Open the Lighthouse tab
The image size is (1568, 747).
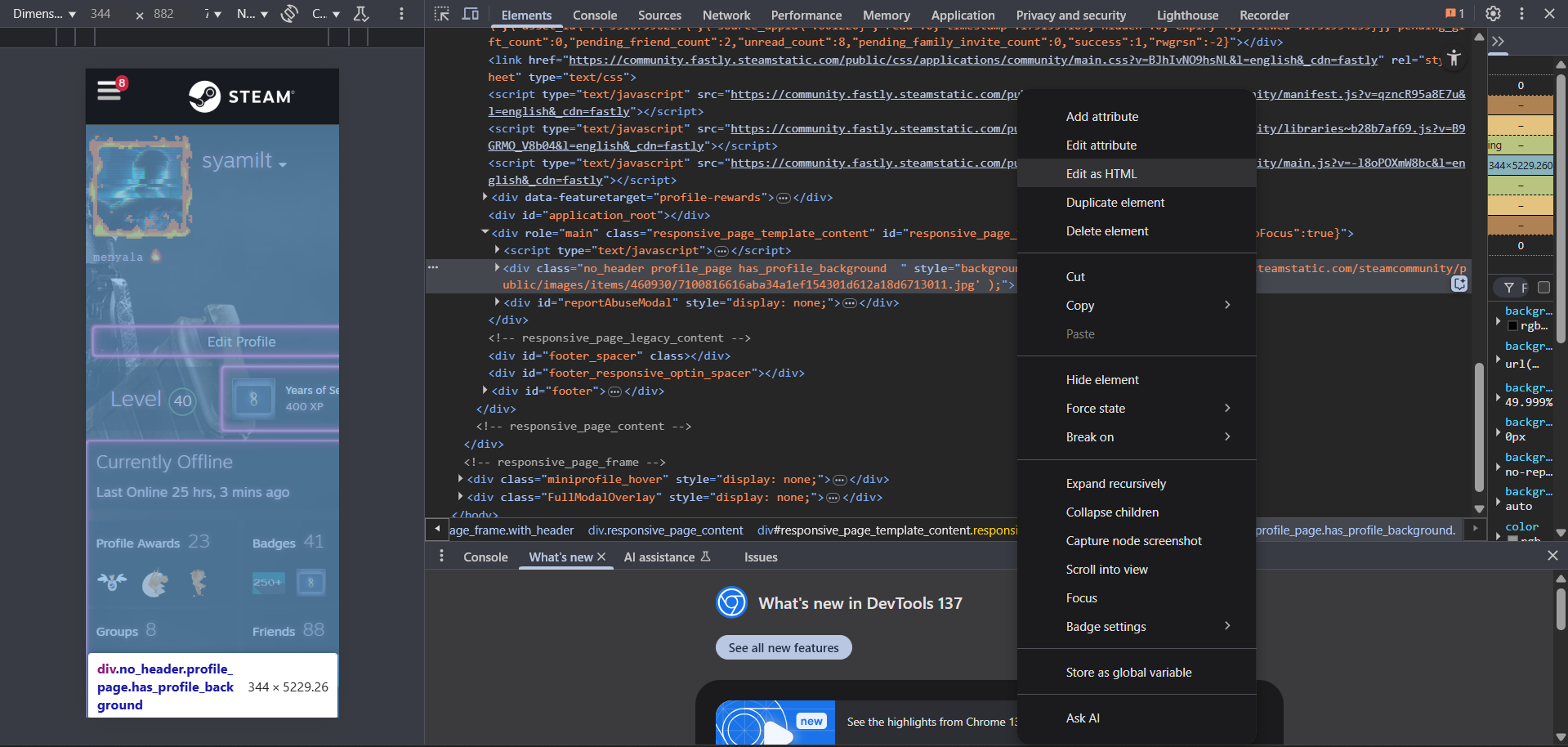coord(1187,15)
